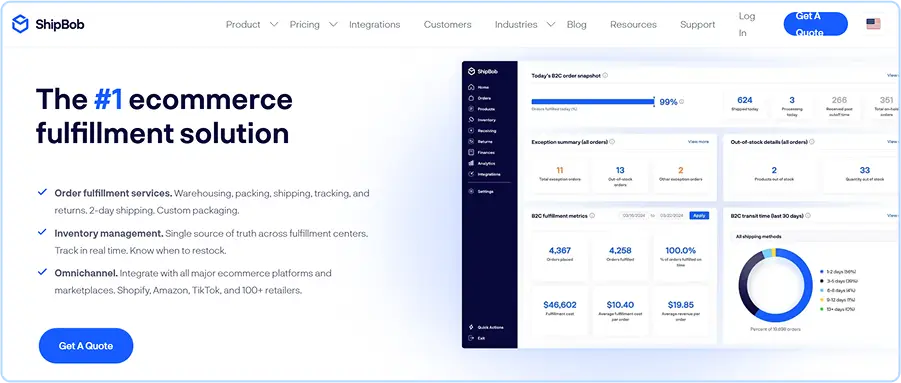
Task: Click info icon beside Exception summary heading
Action: [612, 142]
